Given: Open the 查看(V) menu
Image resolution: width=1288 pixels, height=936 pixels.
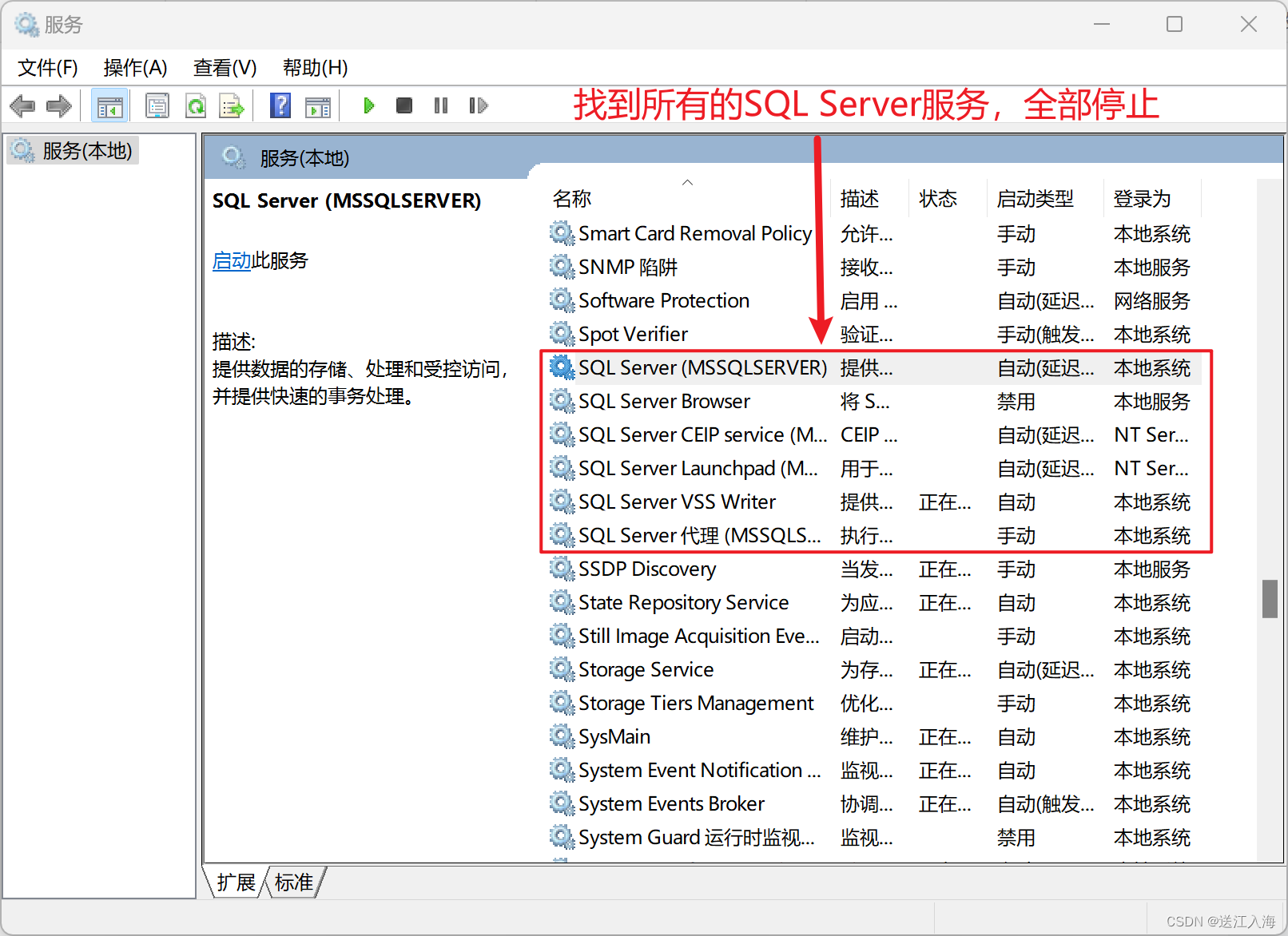Looking at the screenshot, I should [225, 68].
